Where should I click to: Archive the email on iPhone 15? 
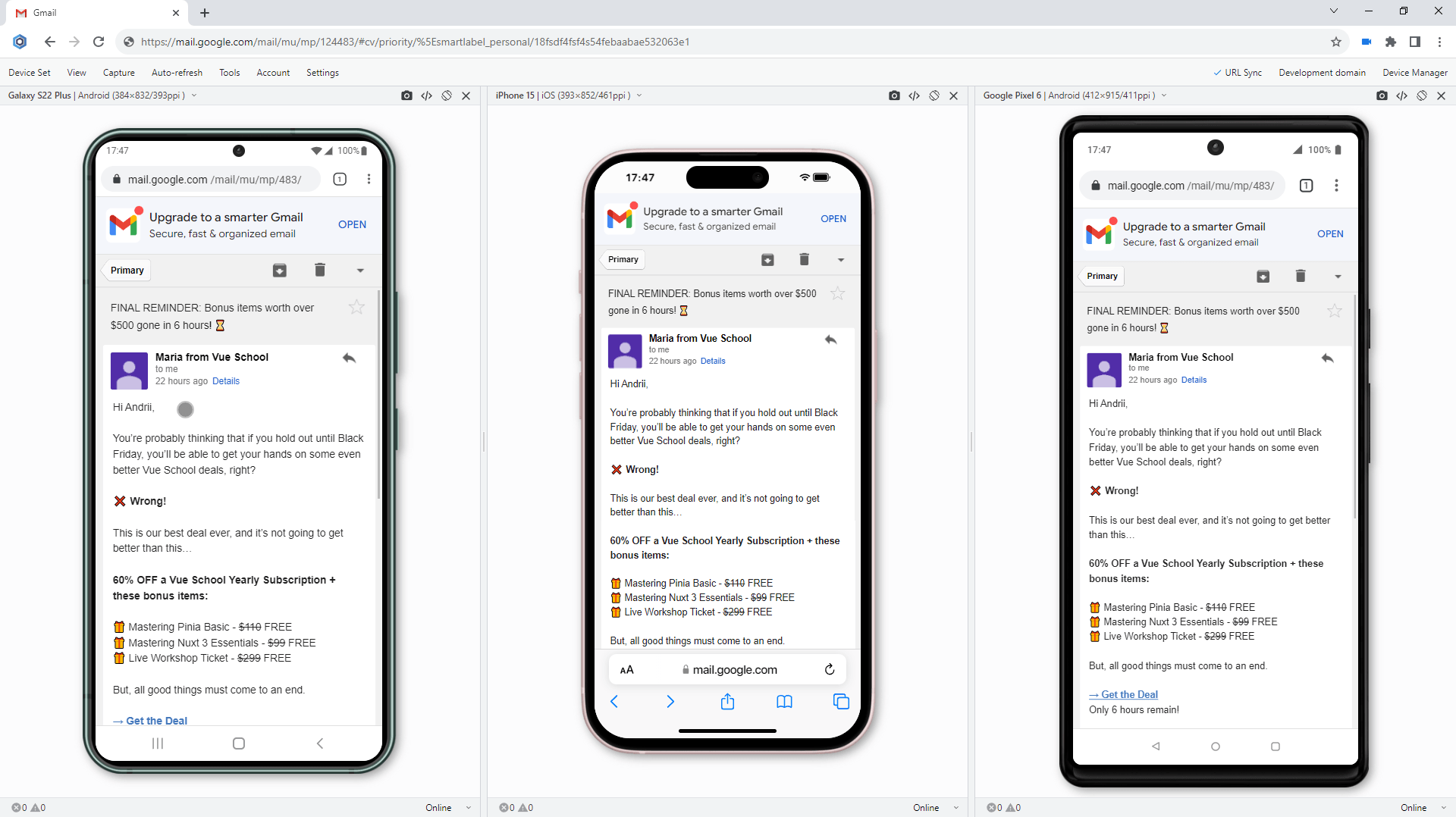[767, 260]
